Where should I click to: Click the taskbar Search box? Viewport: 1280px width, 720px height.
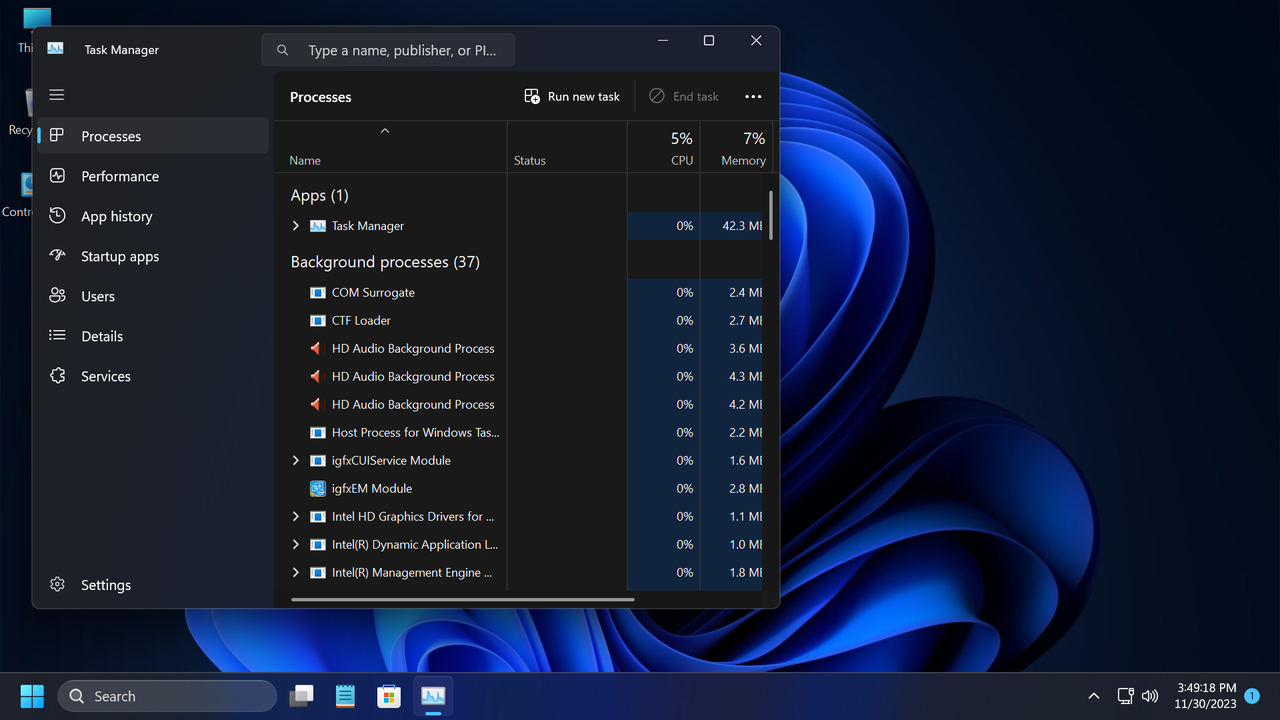[x=167, y=696]
